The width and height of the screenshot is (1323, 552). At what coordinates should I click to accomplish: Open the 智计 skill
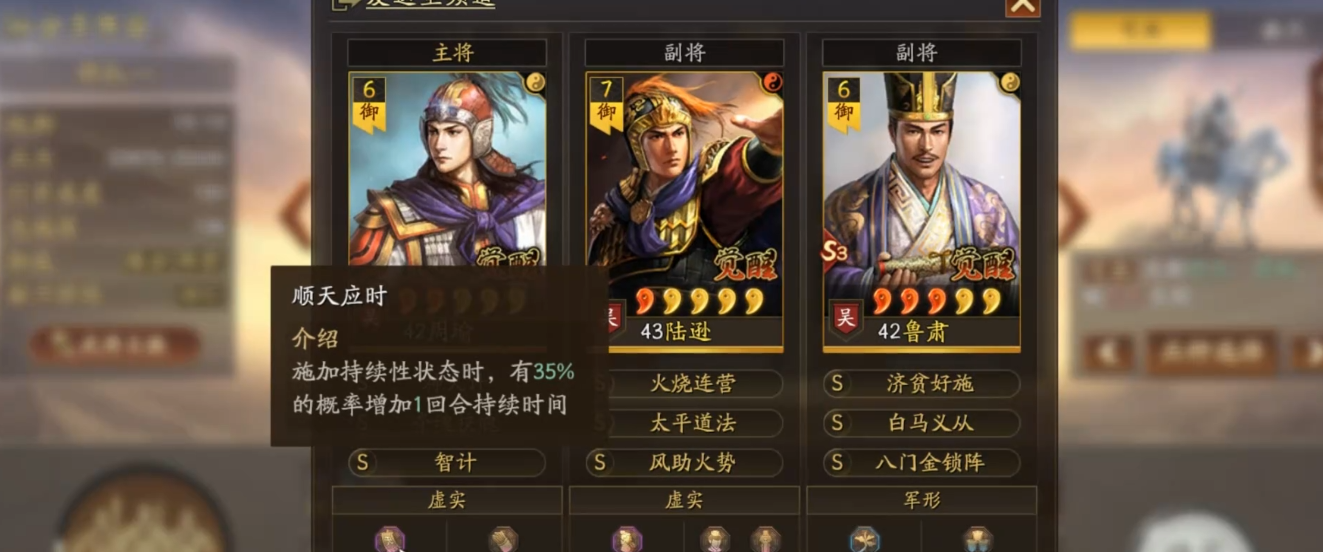coord(447,463)
